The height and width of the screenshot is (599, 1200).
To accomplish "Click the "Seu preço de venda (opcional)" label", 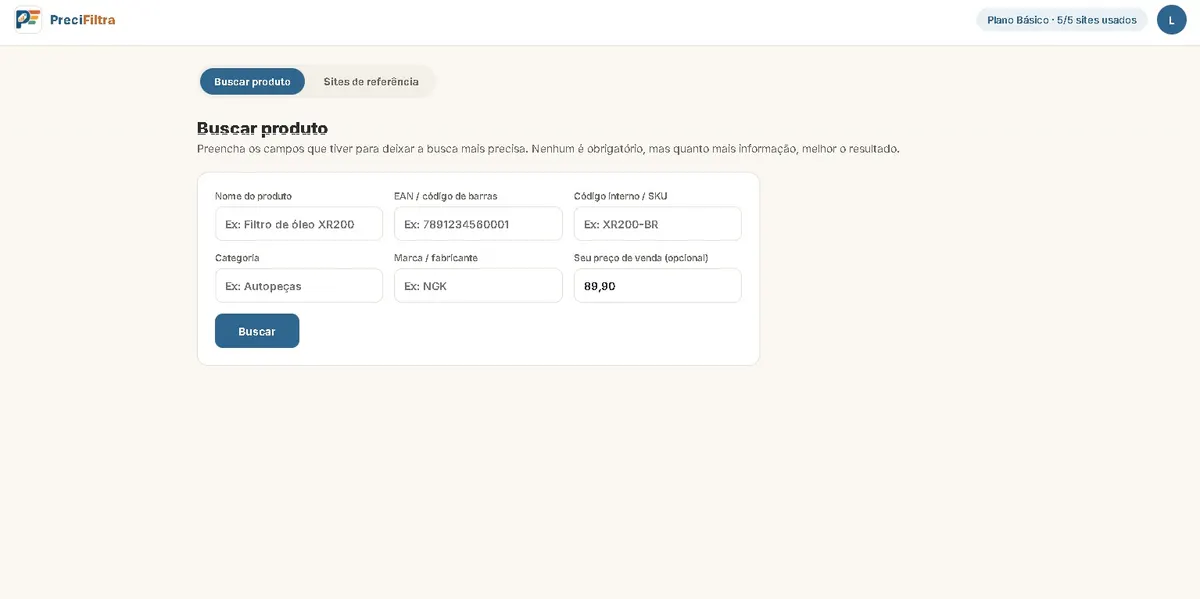I will tap(641, 258).
